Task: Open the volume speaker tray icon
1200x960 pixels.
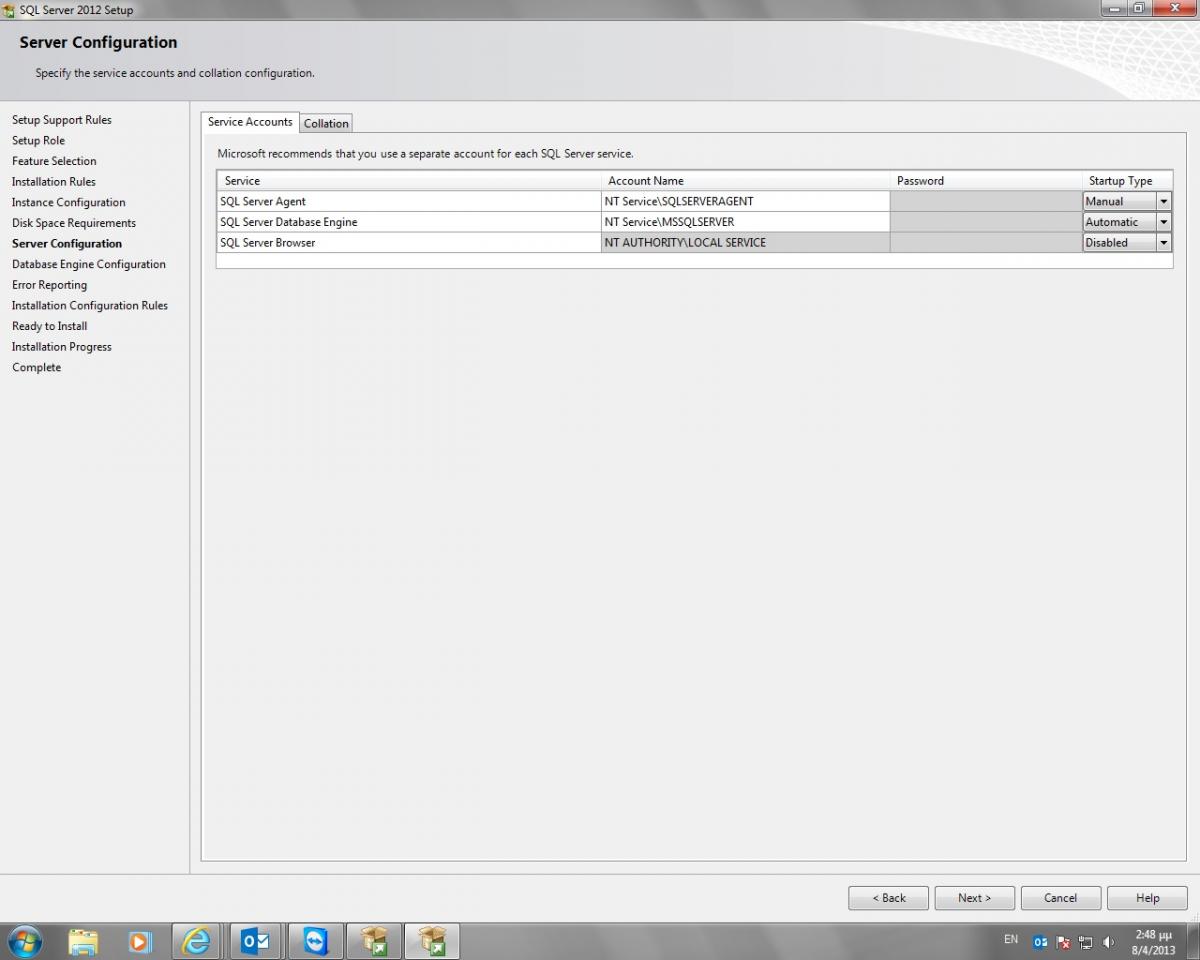Action: click(1108, 942)
